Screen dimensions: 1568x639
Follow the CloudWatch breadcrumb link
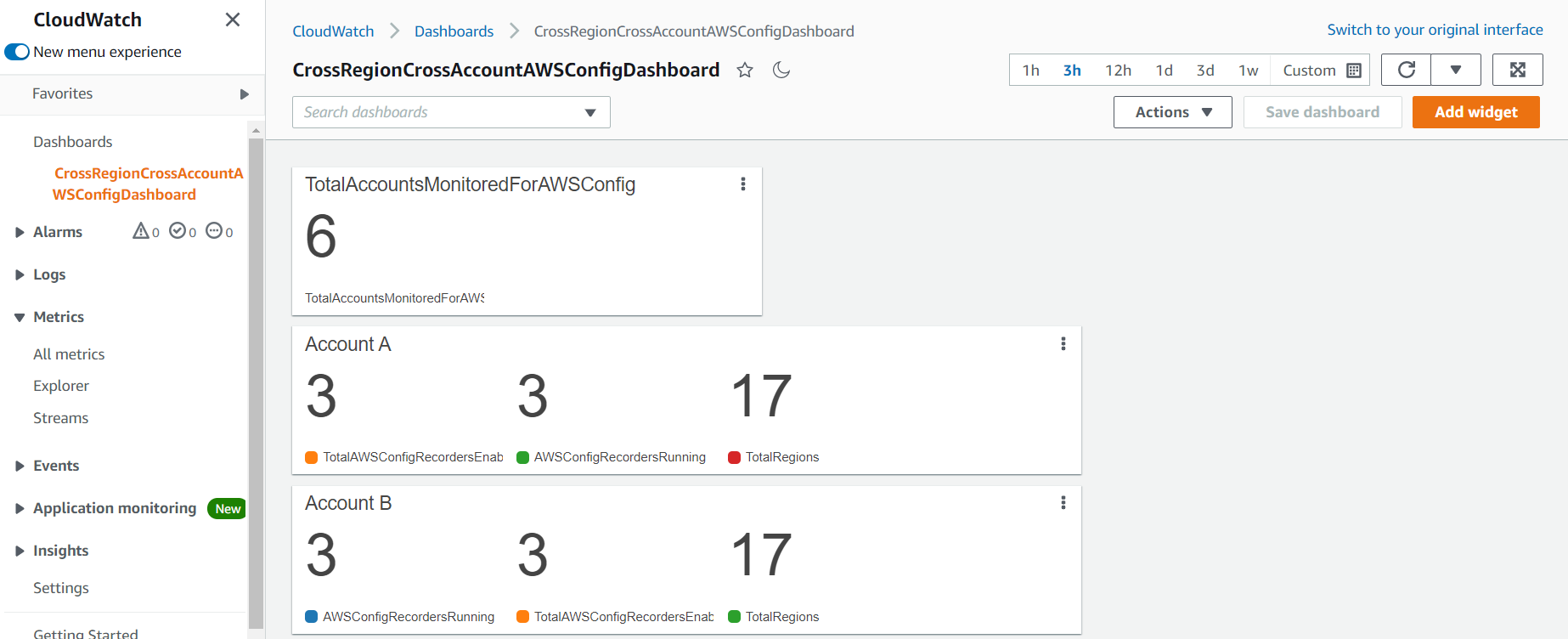333,31
